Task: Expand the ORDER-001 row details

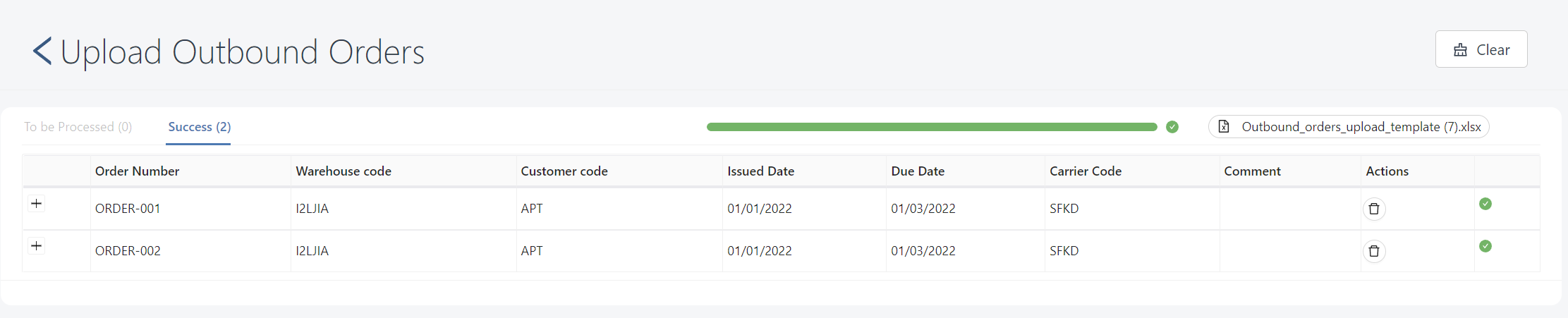Action: (37, 204)
